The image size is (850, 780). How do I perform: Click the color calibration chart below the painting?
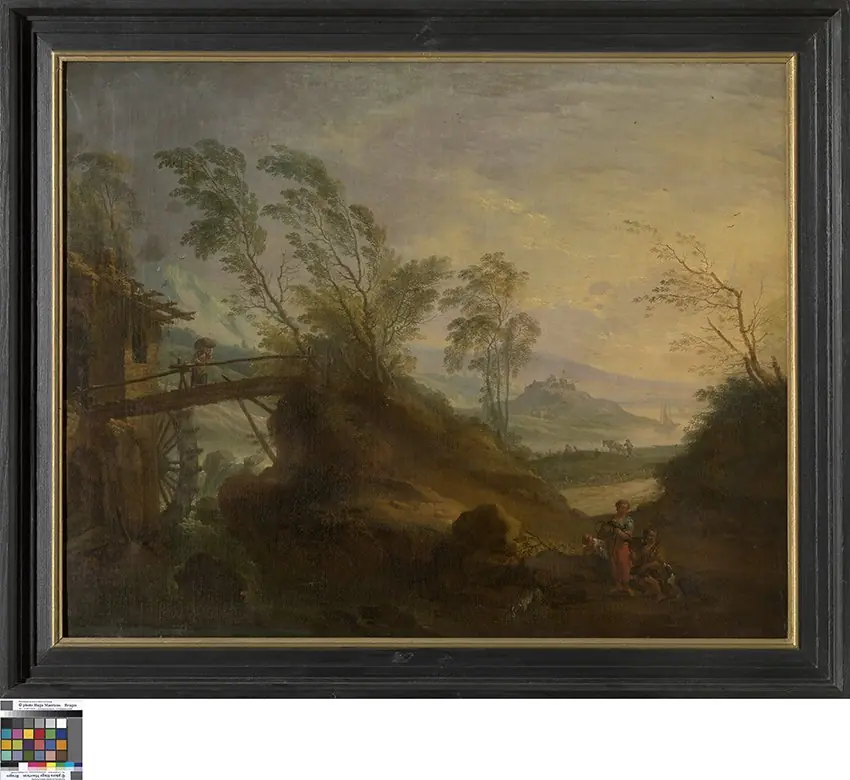click(x=41, y=739)
